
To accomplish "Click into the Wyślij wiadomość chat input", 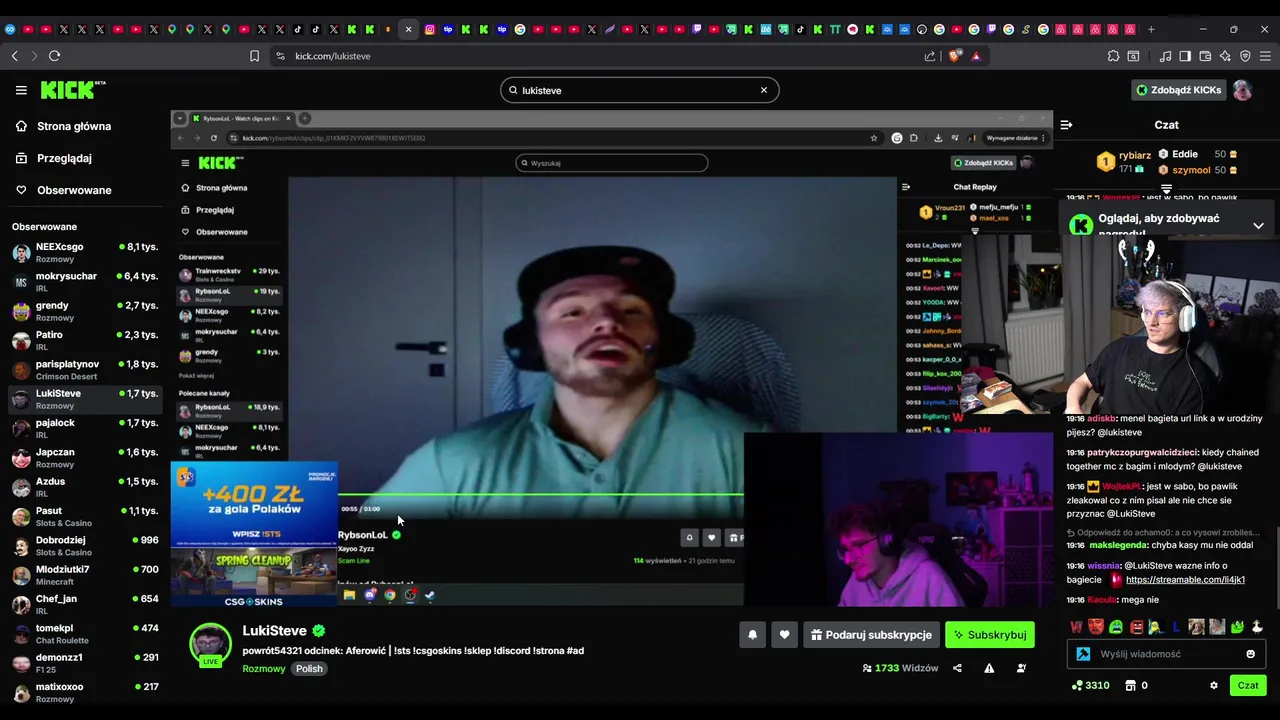I will coord(1168,654).
